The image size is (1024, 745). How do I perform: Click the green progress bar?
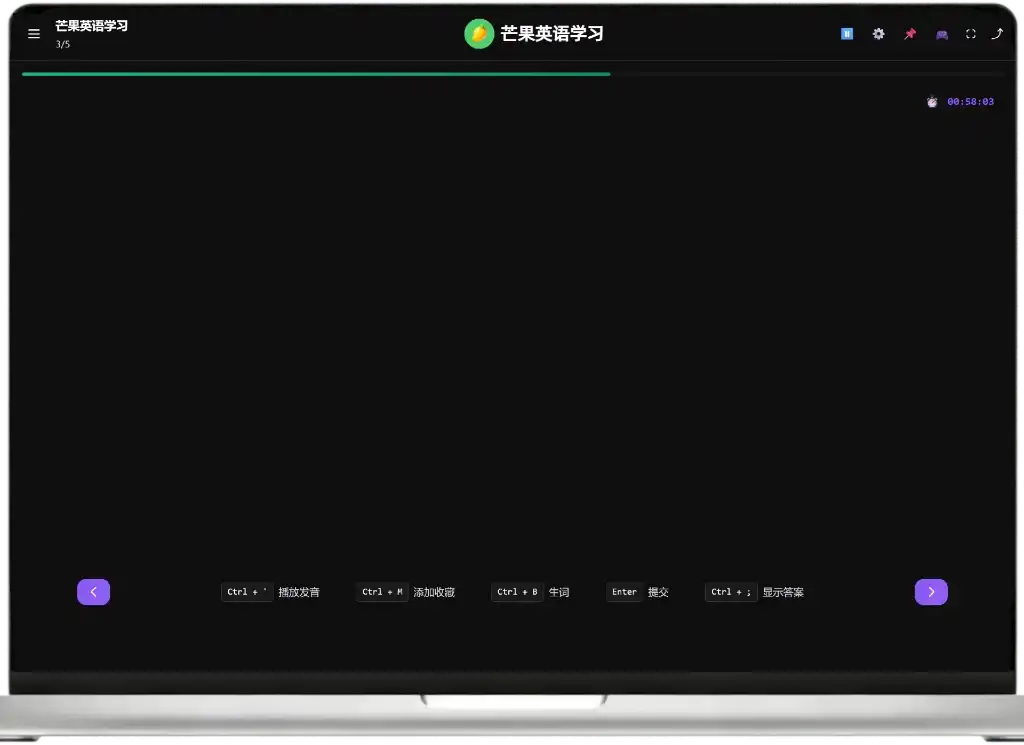[315, 74]
